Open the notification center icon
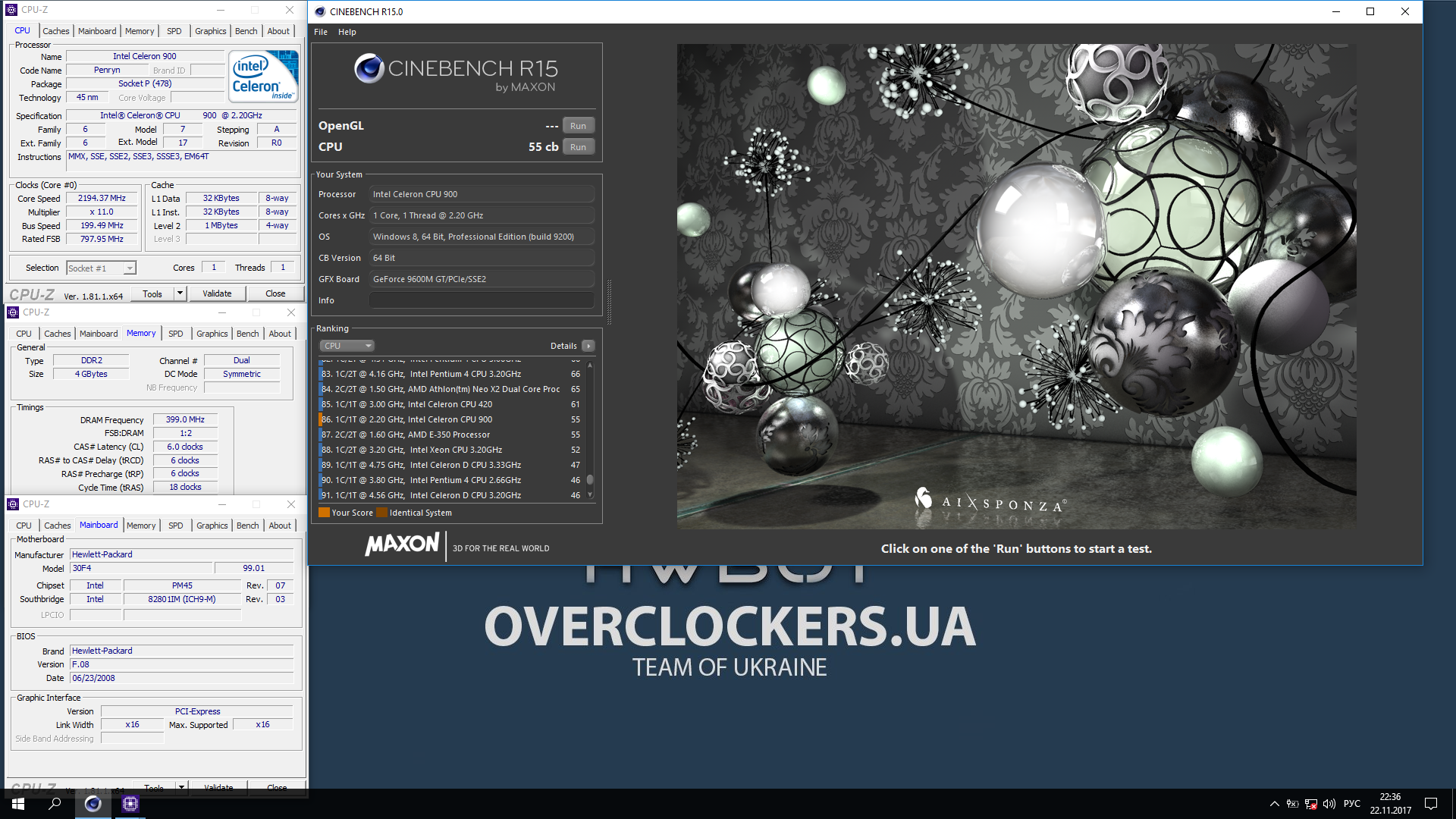1456x819 pixels. click(1431, 804)
